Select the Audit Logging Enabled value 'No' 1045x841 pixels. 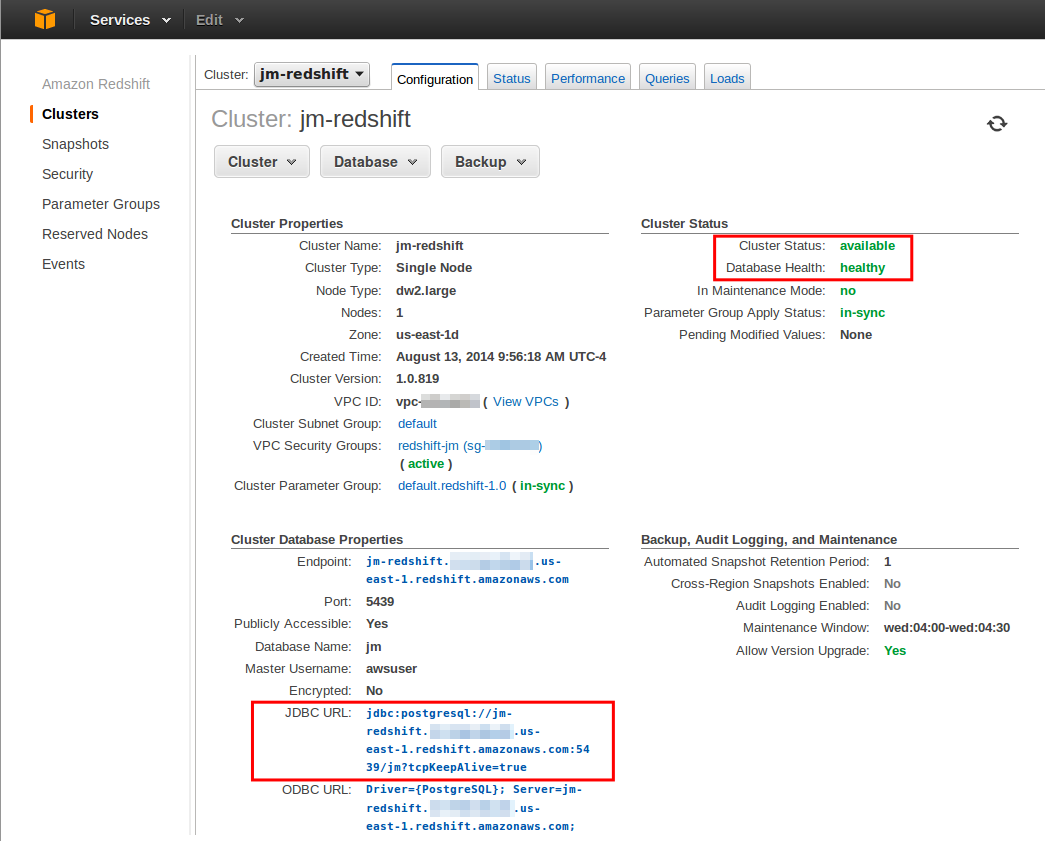pos(892,606)
